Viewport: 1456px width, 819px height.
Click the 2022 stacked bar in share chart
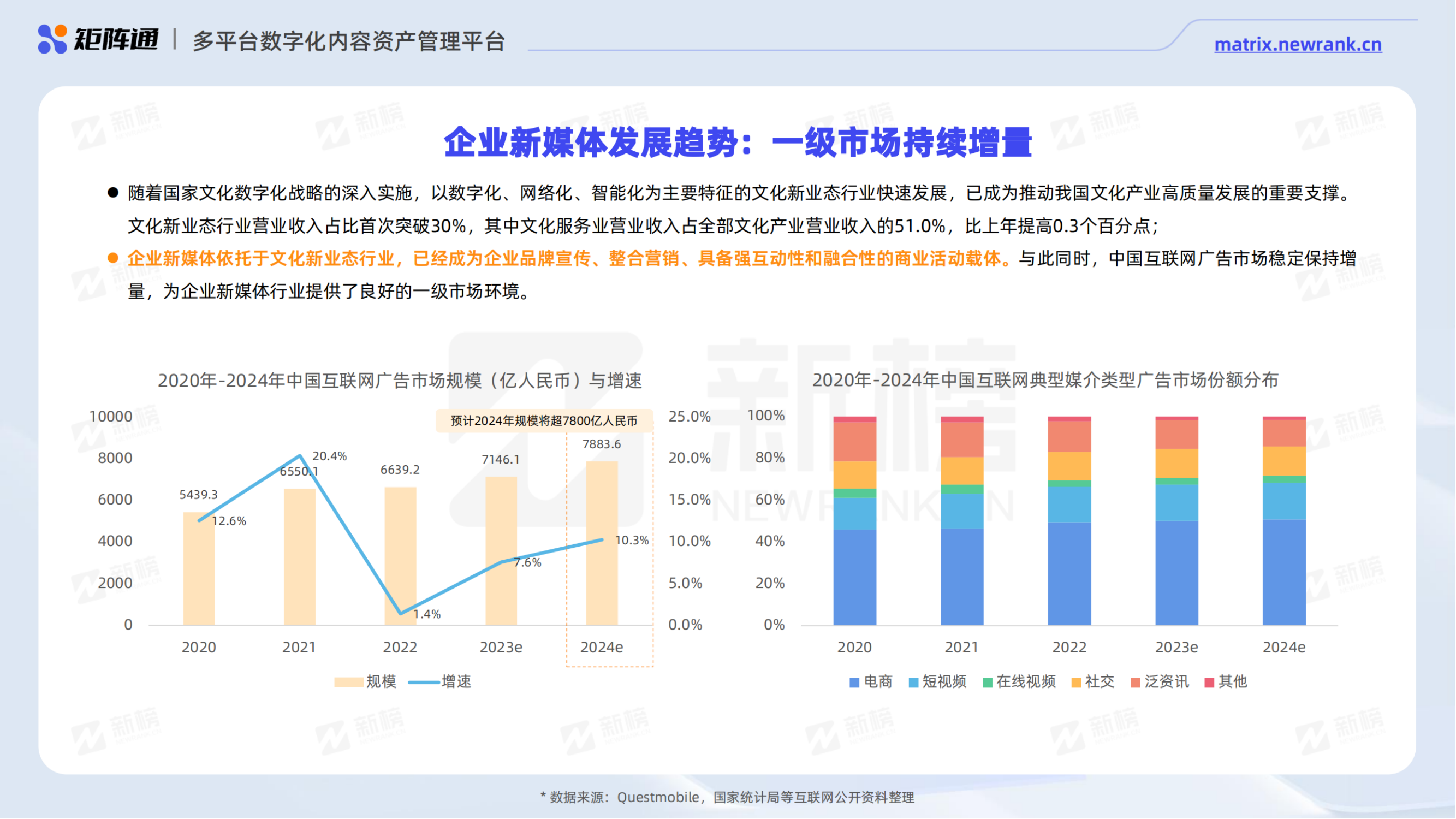1069,520
